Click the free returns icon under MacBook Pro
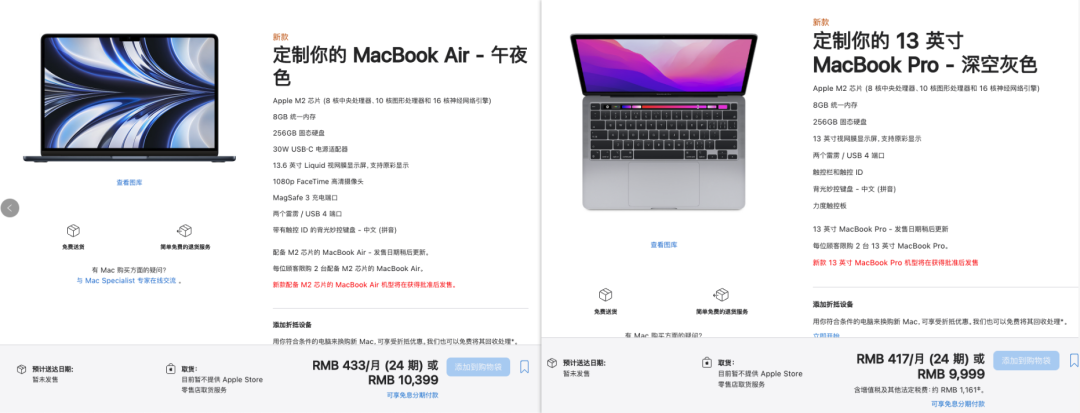The image size is (1080, 413). pyautogui.click(x=721, y=295)
